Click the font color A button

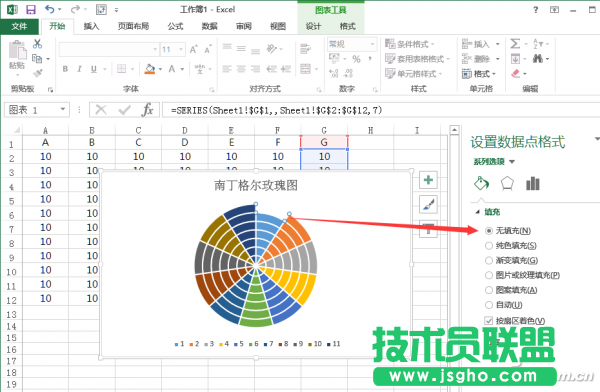172,69
